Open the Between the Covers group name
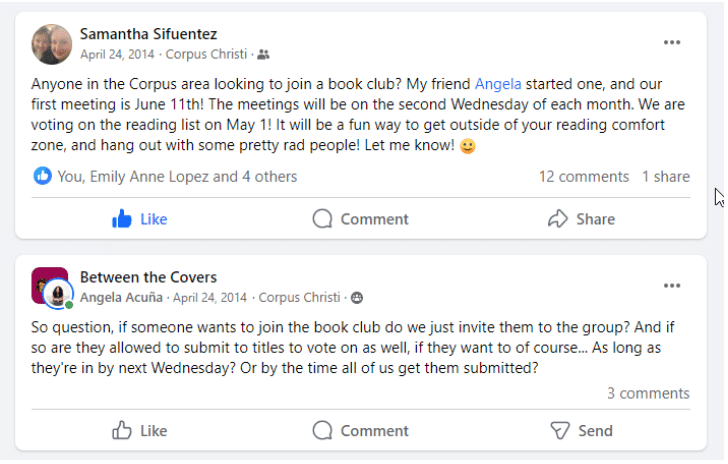The image size is (728, 464). coord(148,277)
